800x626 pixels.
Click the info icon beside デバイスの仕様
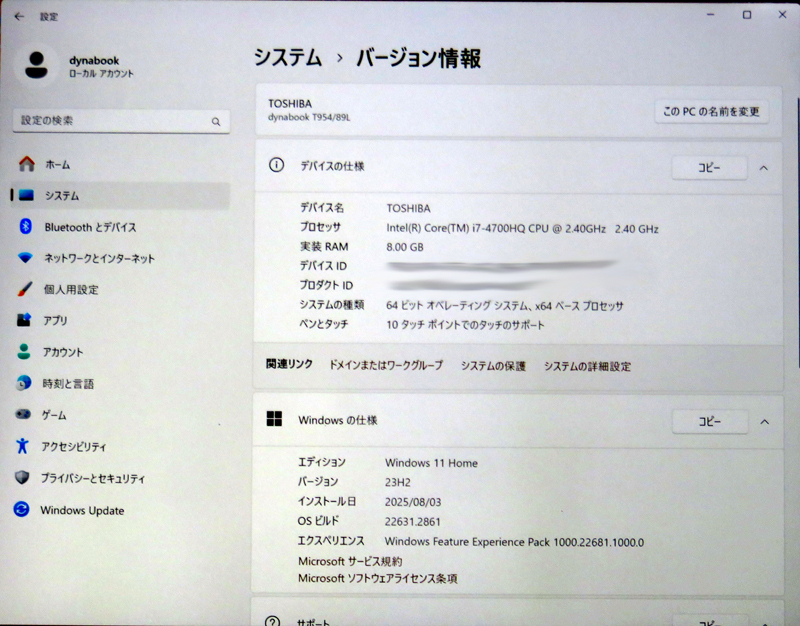coord(276,165)
